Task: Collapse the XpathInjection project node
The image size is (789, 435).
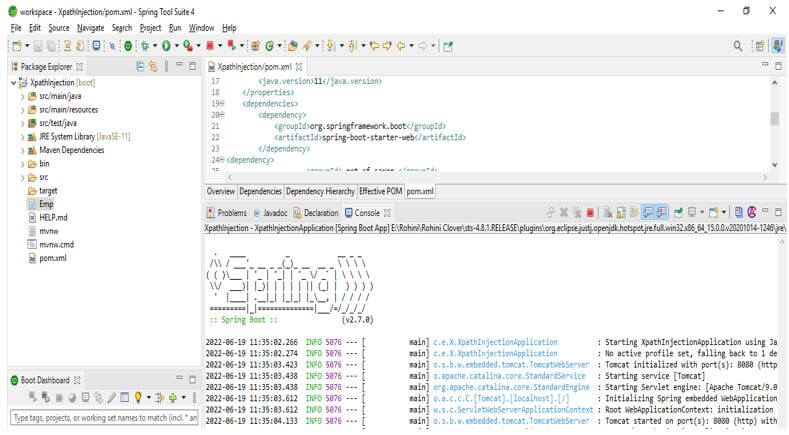Action: click(x=14, y=83)
